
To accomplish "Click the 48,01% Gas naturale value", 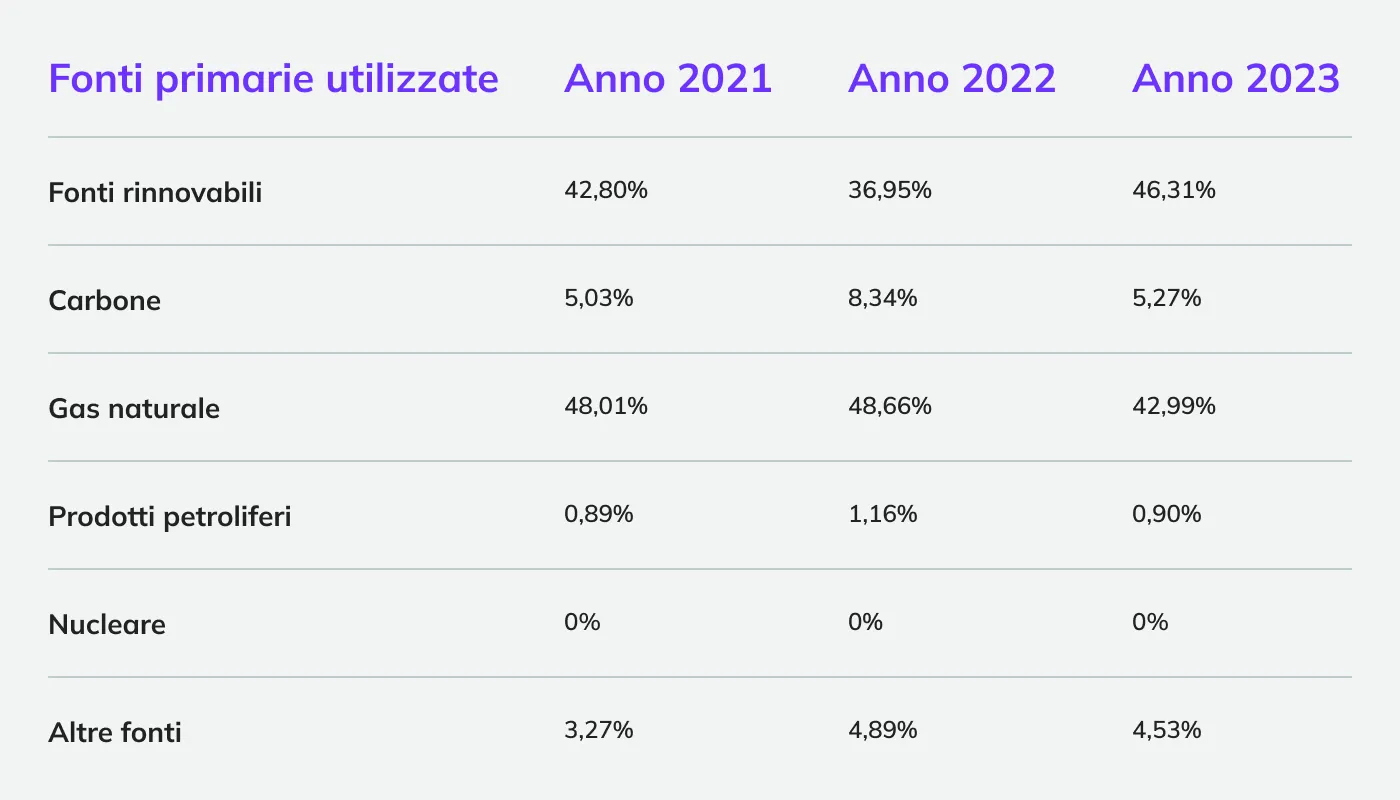I will point(606,406).
